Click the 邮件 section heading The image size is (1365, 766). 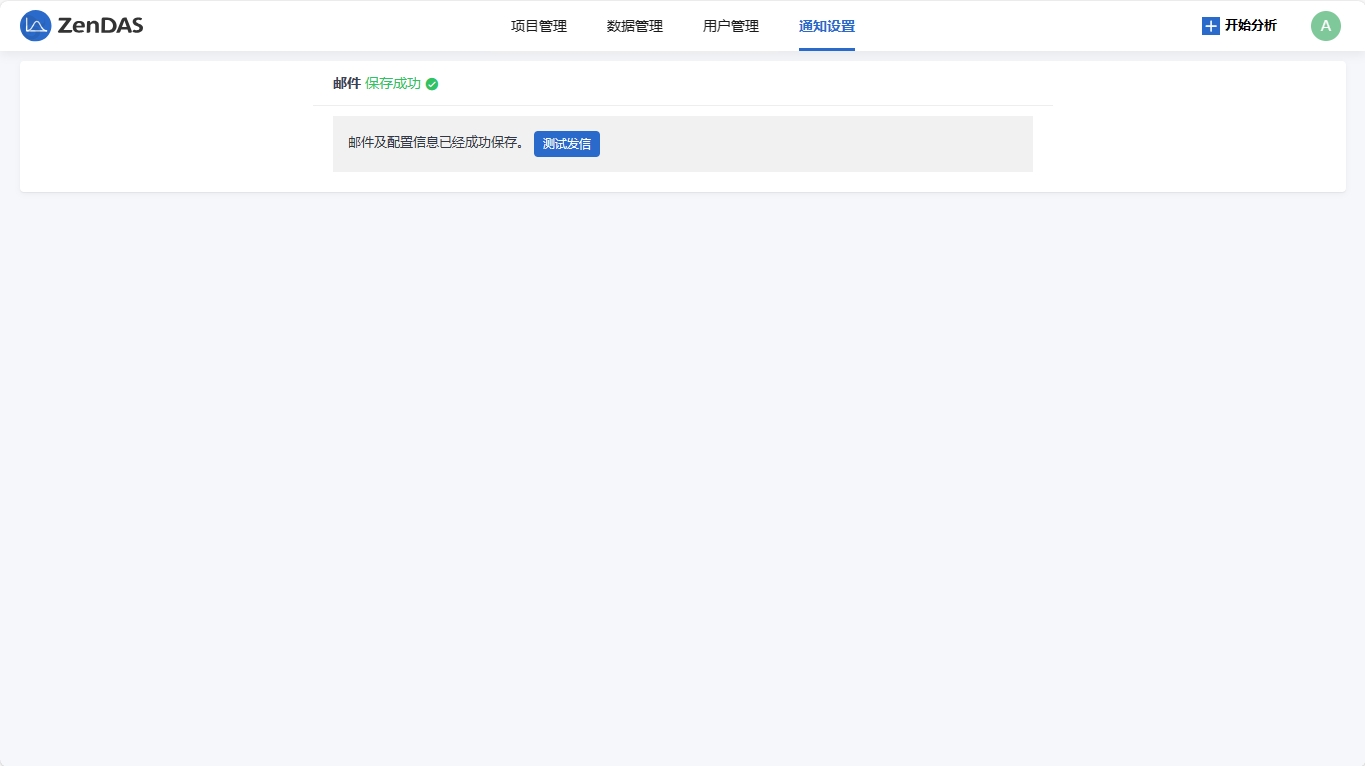click(x=346, y=84)
